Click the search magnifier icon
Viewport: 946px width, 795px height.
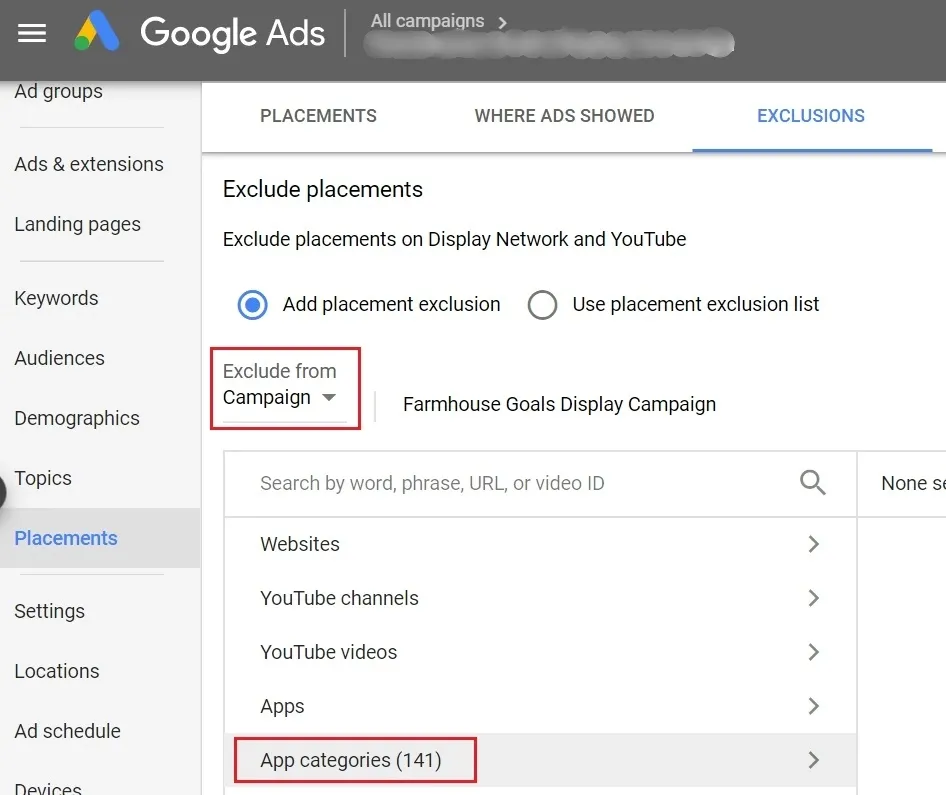[813, 483]
